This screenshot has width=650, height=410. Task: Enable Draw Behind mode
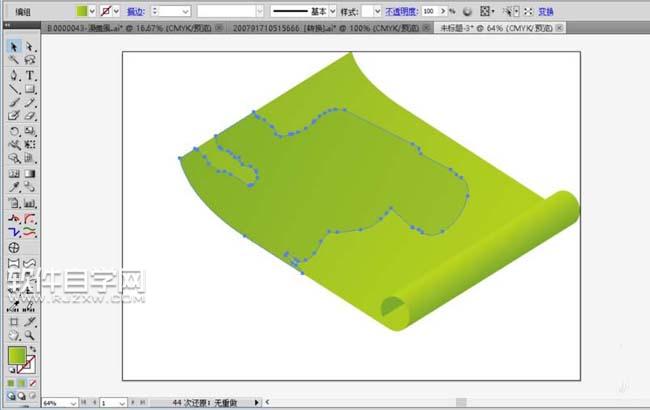(22, 396)
